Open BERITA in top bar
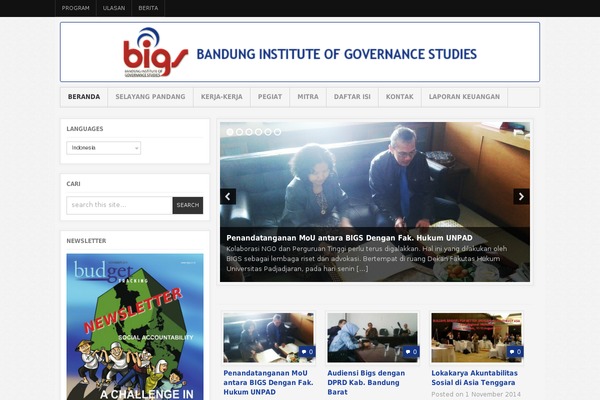Screen dimensions: 600x400 tap(148, 8)
